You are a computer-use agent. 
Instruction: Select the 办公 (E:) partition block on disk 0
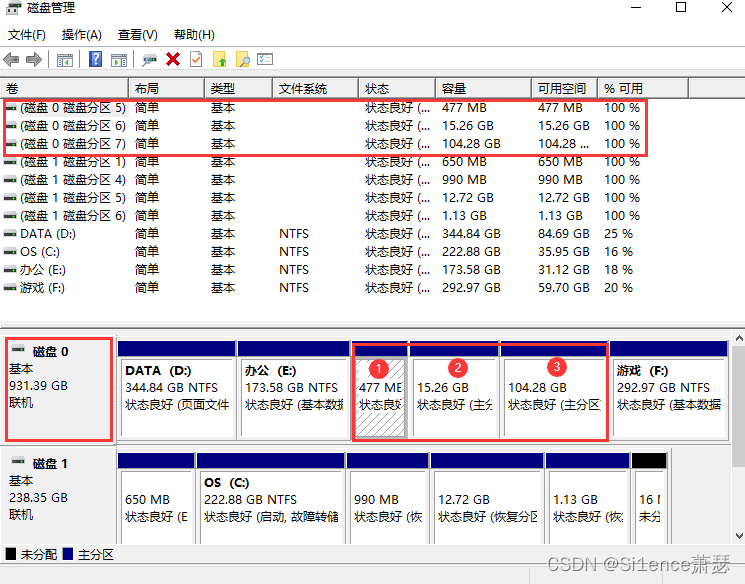tap(294, 390)
